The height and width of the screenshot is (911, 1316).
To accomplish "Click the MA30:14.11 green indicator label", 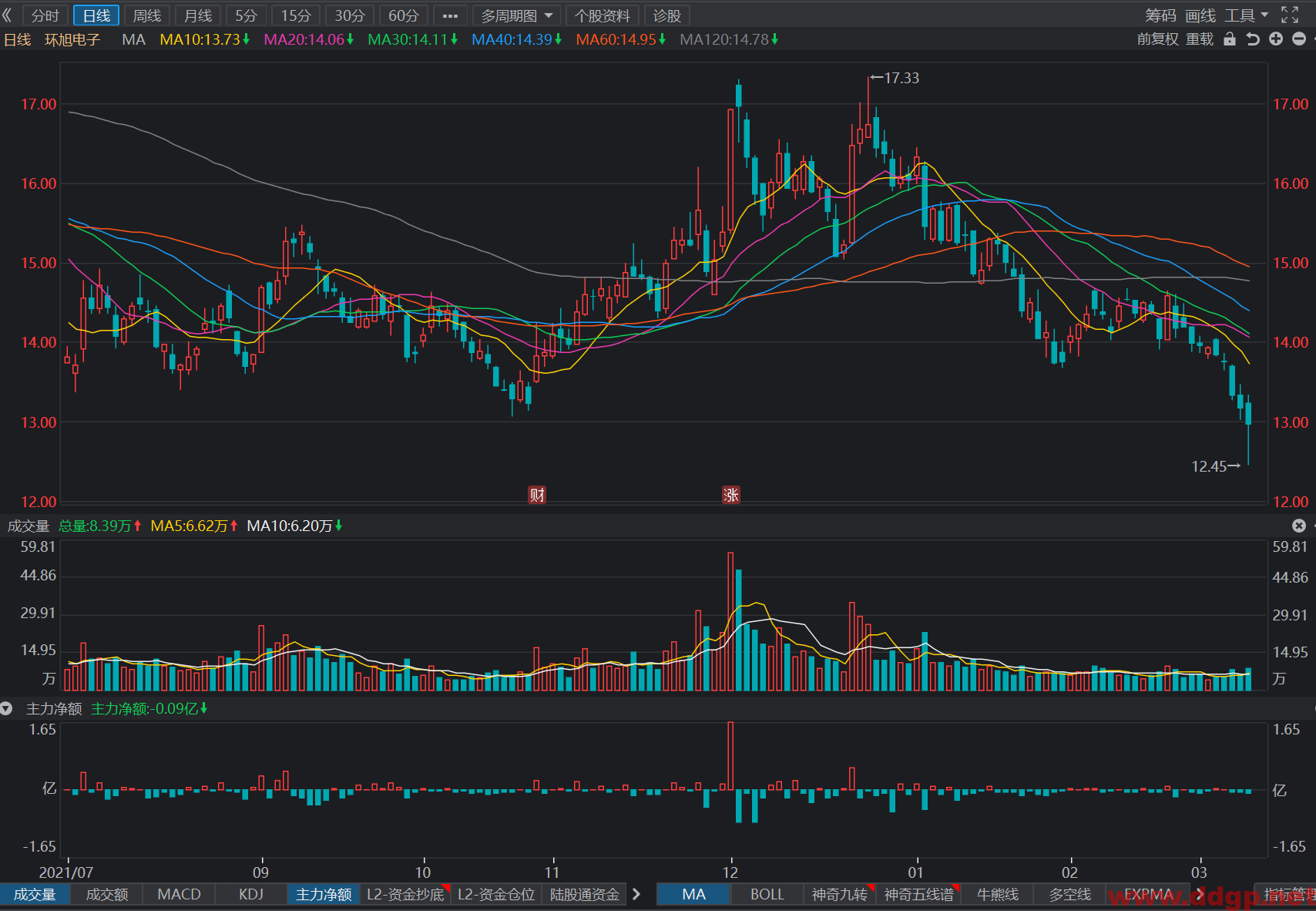I will [x=413, y=39].
